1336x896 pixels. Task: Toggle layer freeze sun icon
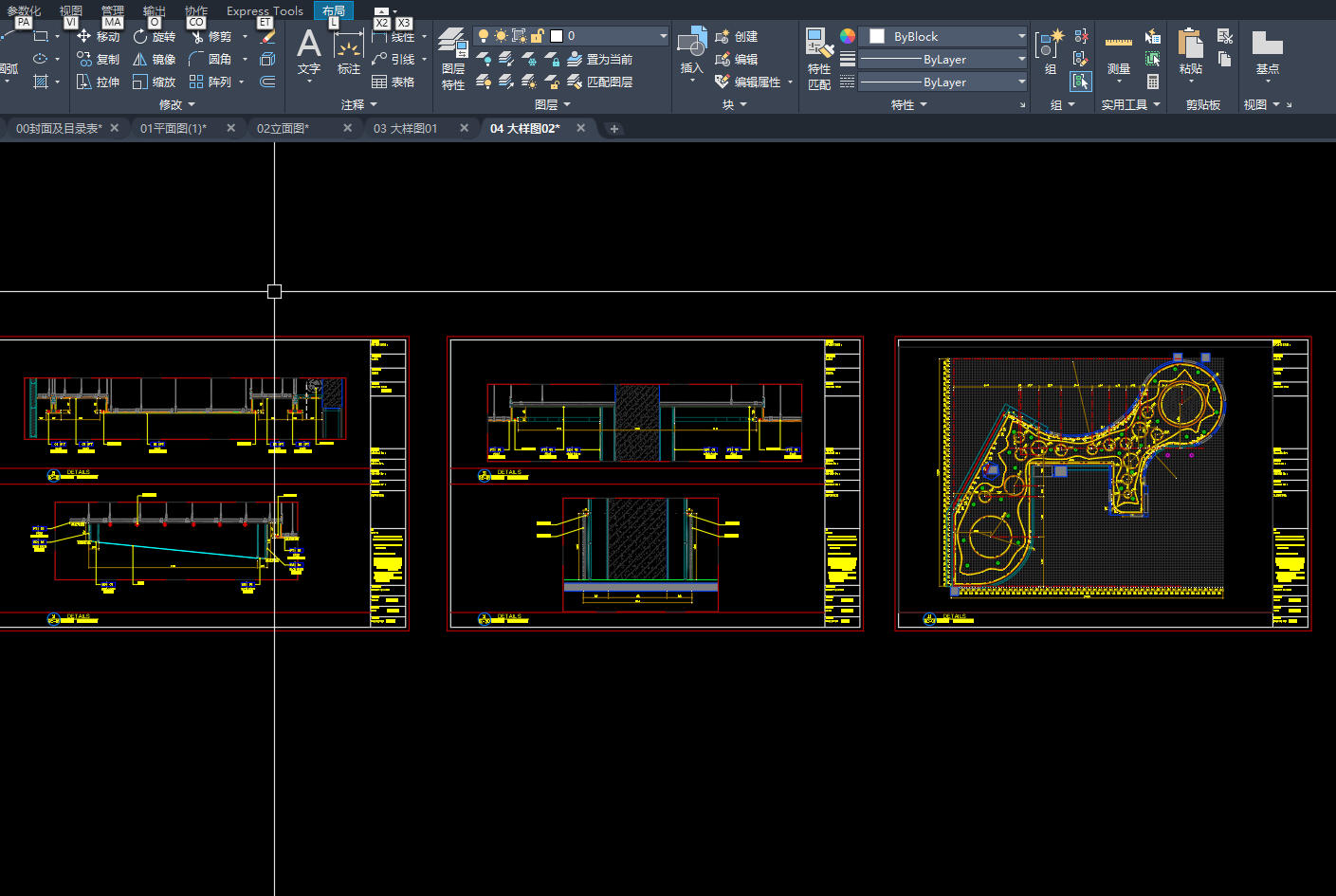tap(501, 36)
